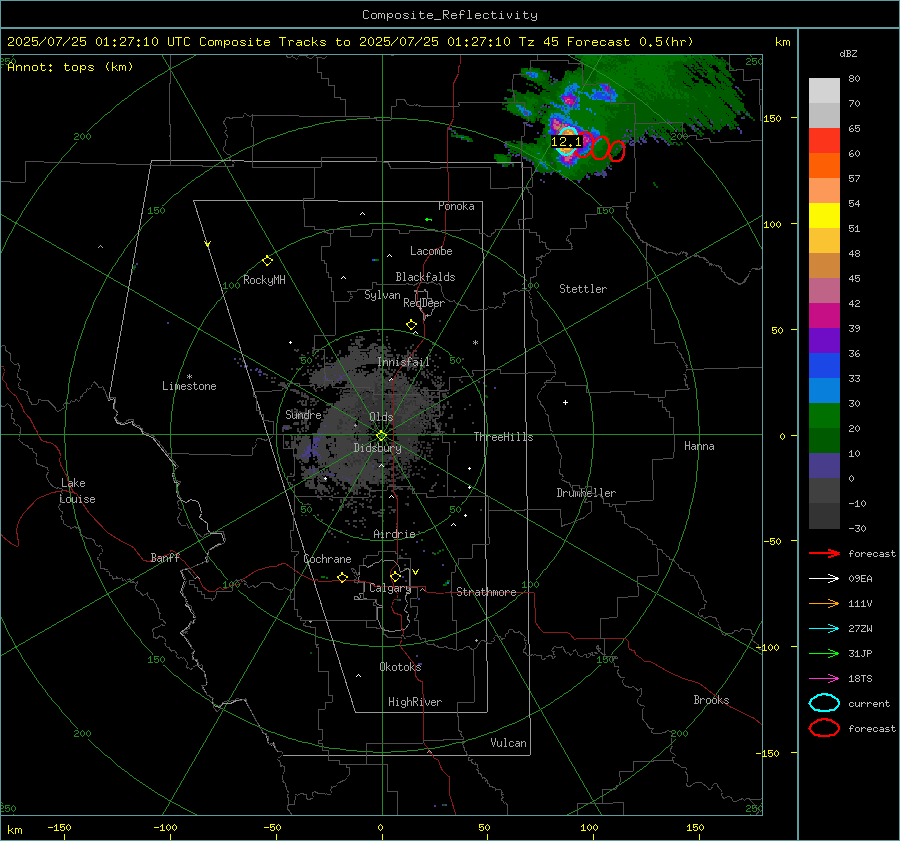Viewport: 900px width, 841px height.
Task: Select the 80 dBZ light gray swatch
Action: [824, 90]
